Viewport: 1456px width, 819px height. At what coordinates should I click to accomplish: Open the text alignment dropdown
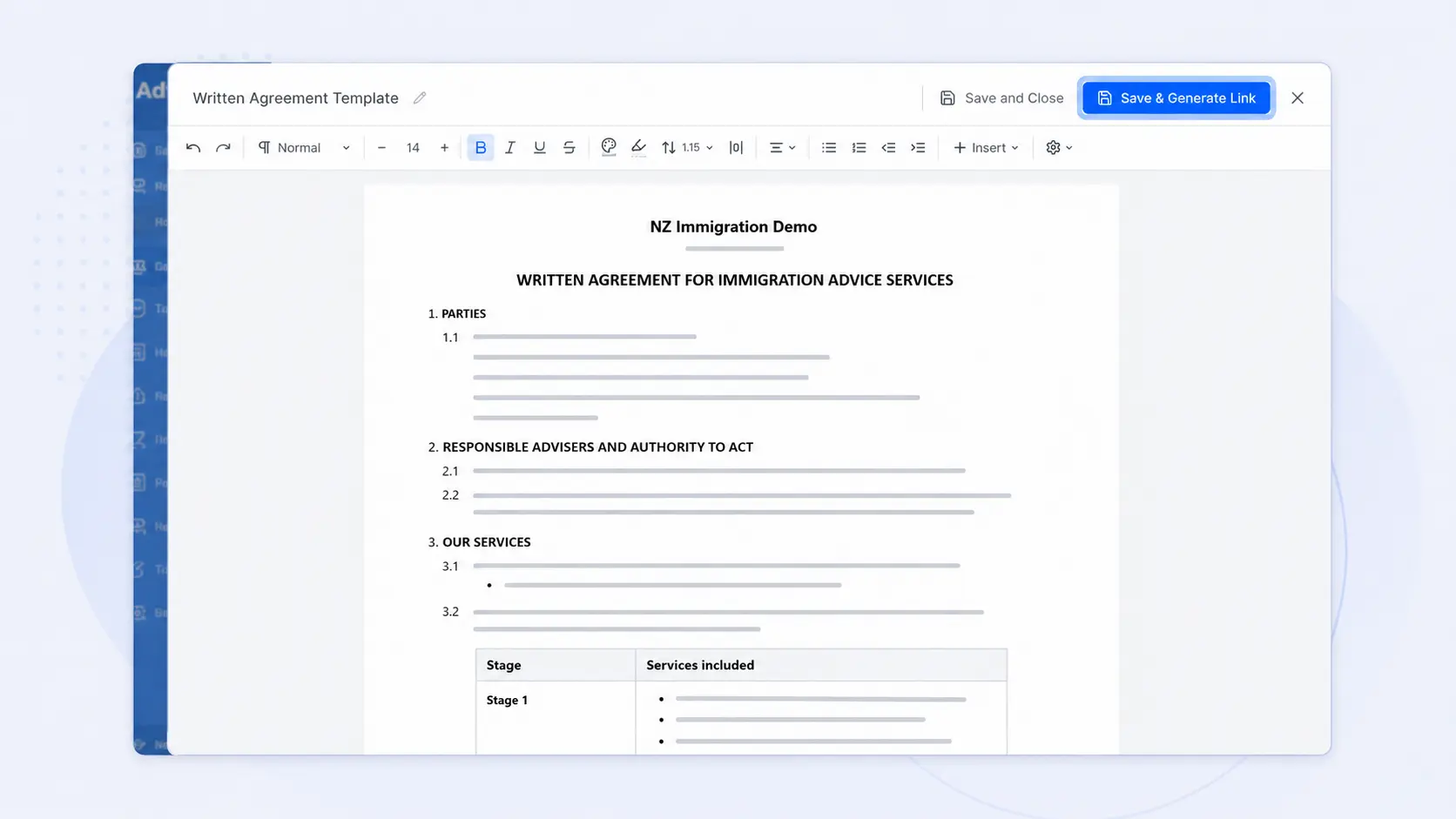coord(783,148)
